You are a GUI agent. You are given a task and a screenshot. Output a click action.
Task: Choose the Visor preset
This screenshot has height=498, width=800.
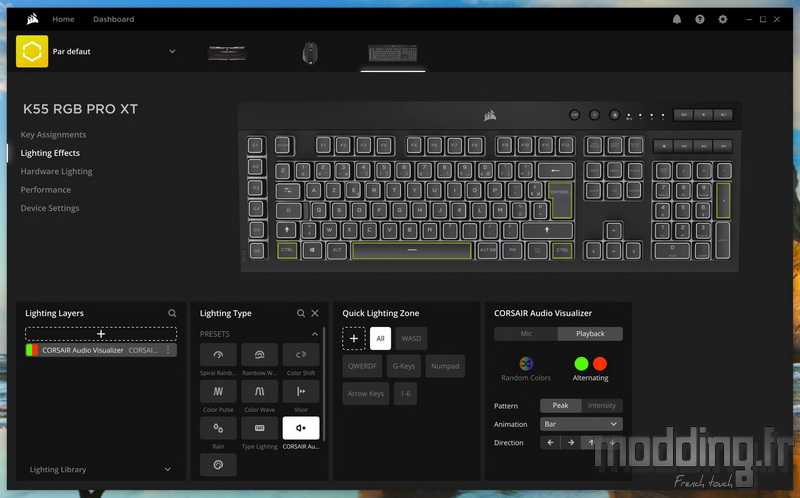click(x=301, y=391)
